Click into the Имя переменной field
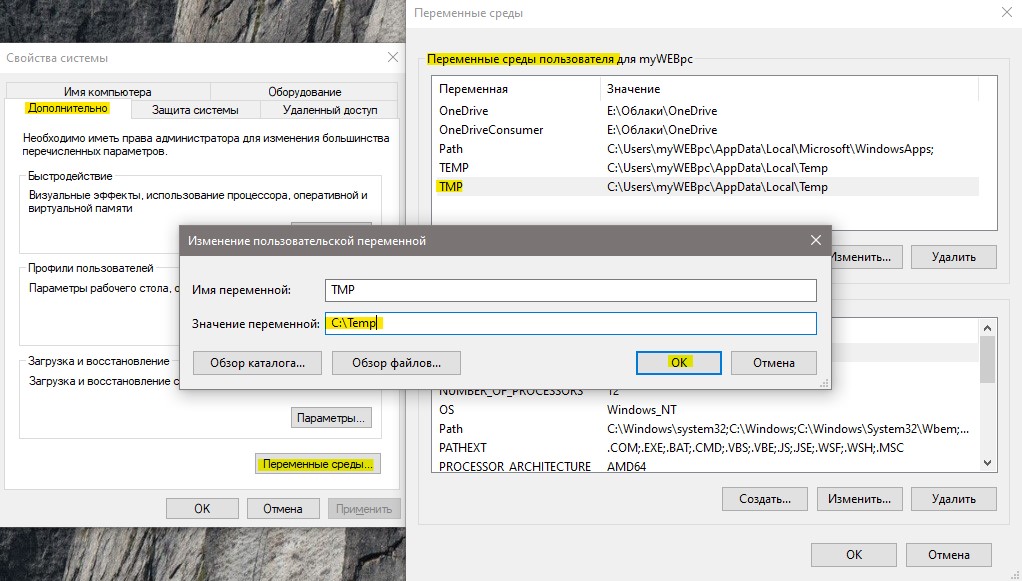 [x=570, y=290]
